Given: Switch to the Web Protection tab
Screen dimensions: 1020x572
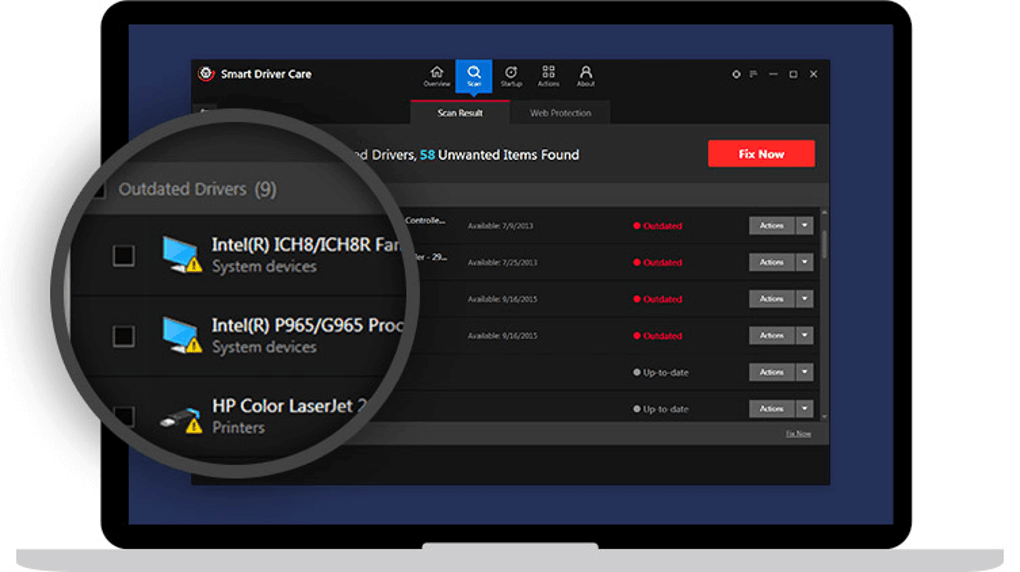Looking at the screenshot, I should click(x=560, y=113).
